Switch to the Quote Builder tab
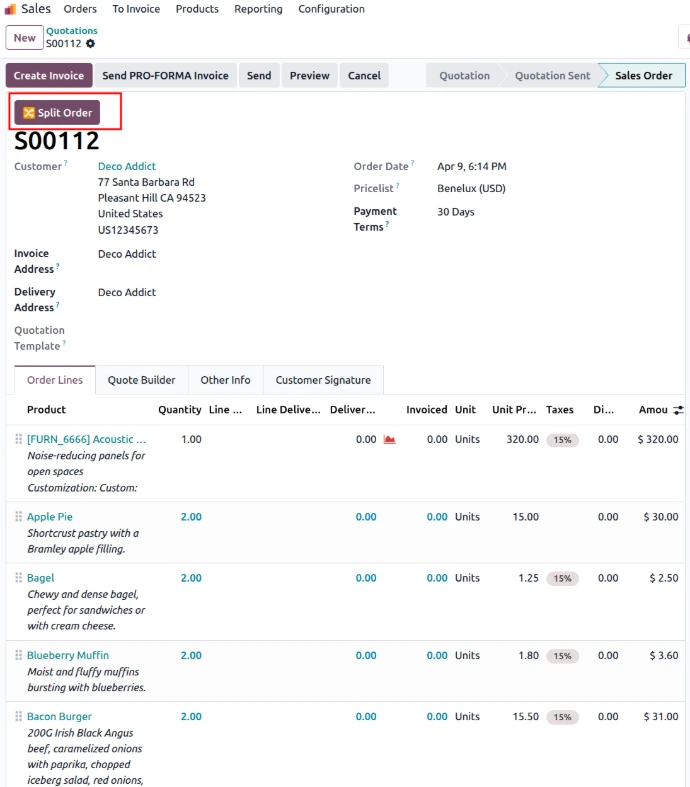 (141, 380)
